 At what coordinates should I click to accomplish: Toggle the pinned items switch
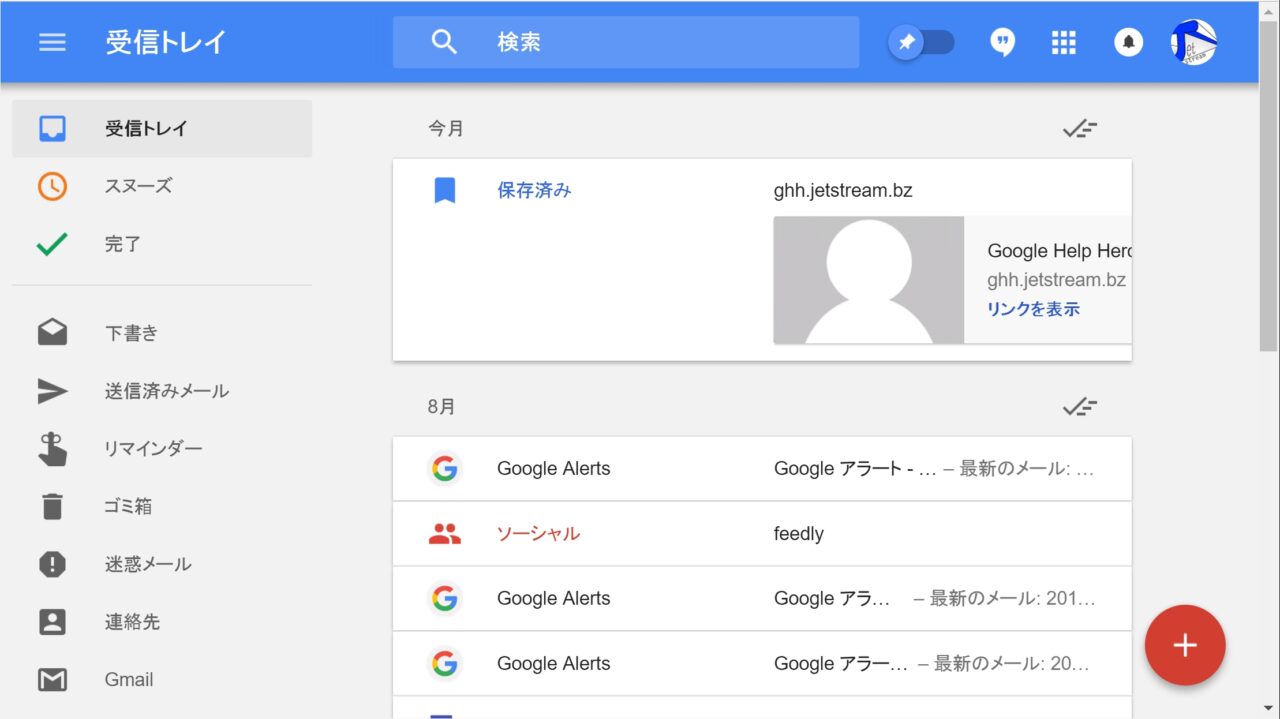coord(921,42)
